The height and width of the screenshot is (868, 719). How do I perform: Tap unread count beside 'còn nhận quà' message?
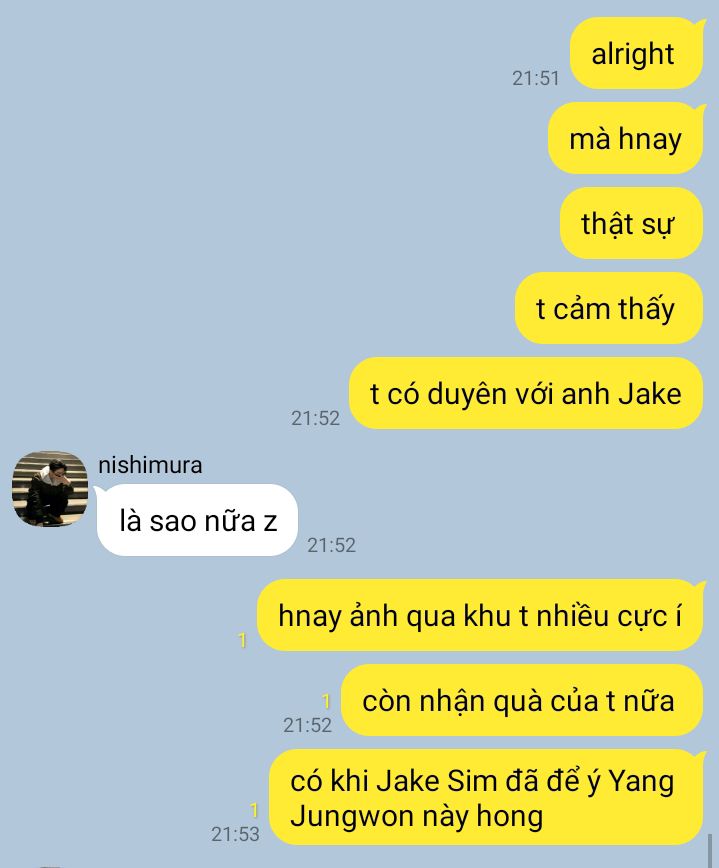[x=327, y=701]
